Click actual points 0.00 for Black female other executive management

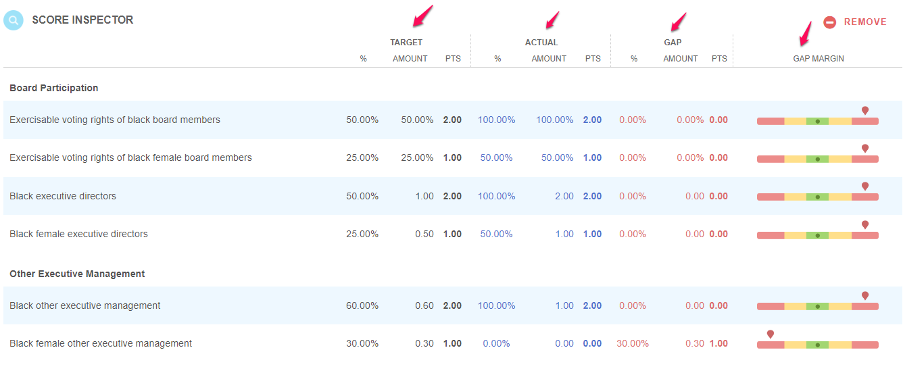[x=592, y=343]
